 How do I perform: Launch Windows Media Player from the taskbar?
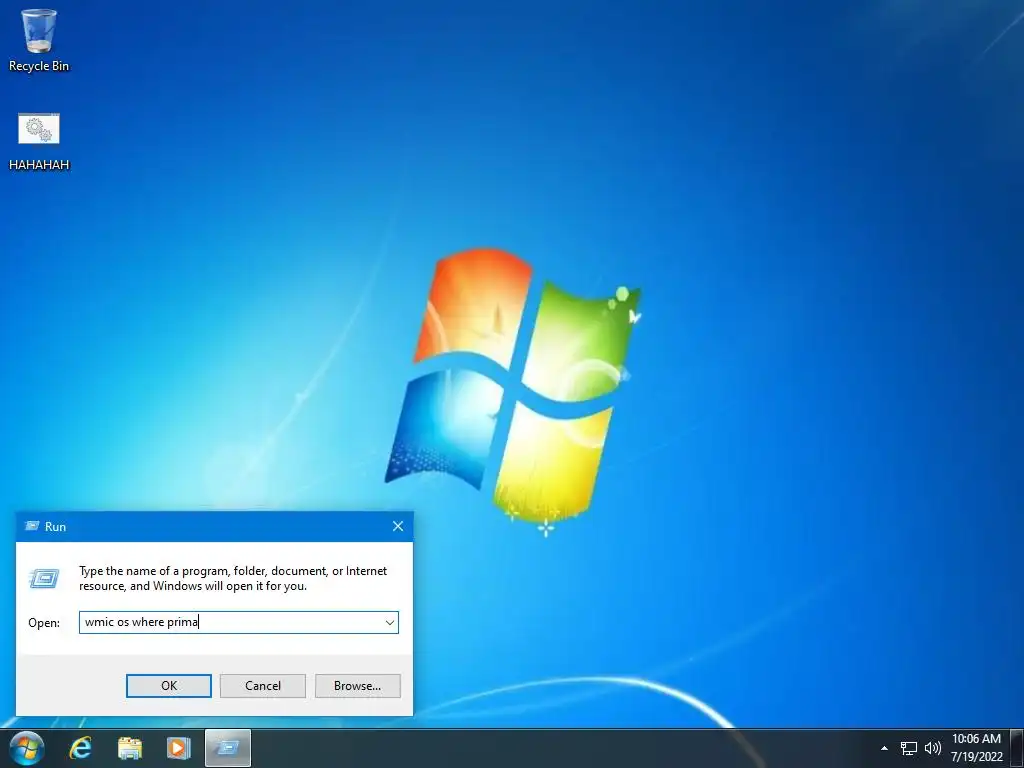(x=178, y=748)
